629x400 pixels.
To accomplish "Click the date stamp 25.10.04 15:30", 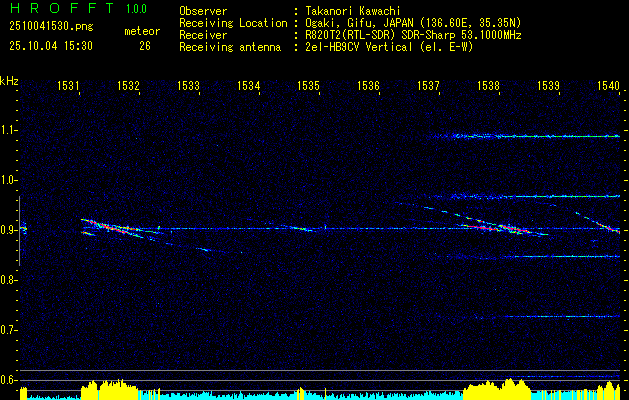I will tap(51, 46).
